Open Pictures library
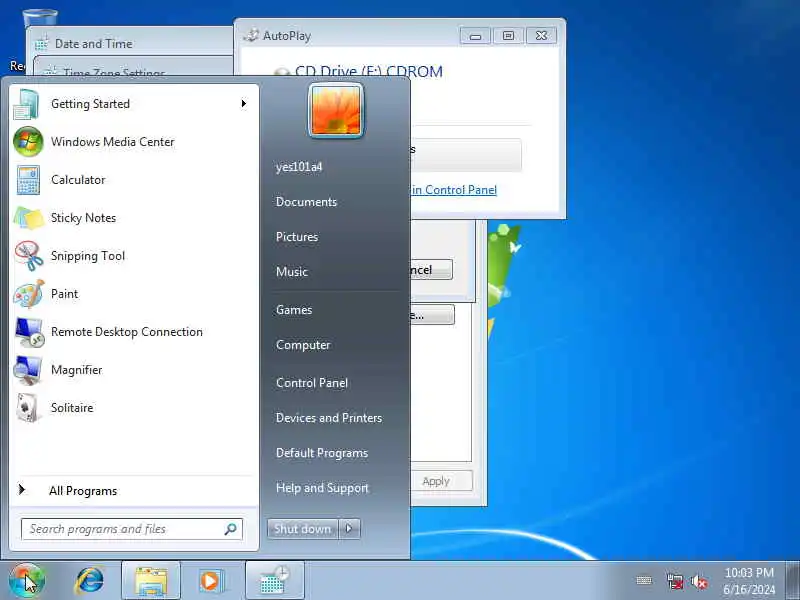 [x=296, y=237]
